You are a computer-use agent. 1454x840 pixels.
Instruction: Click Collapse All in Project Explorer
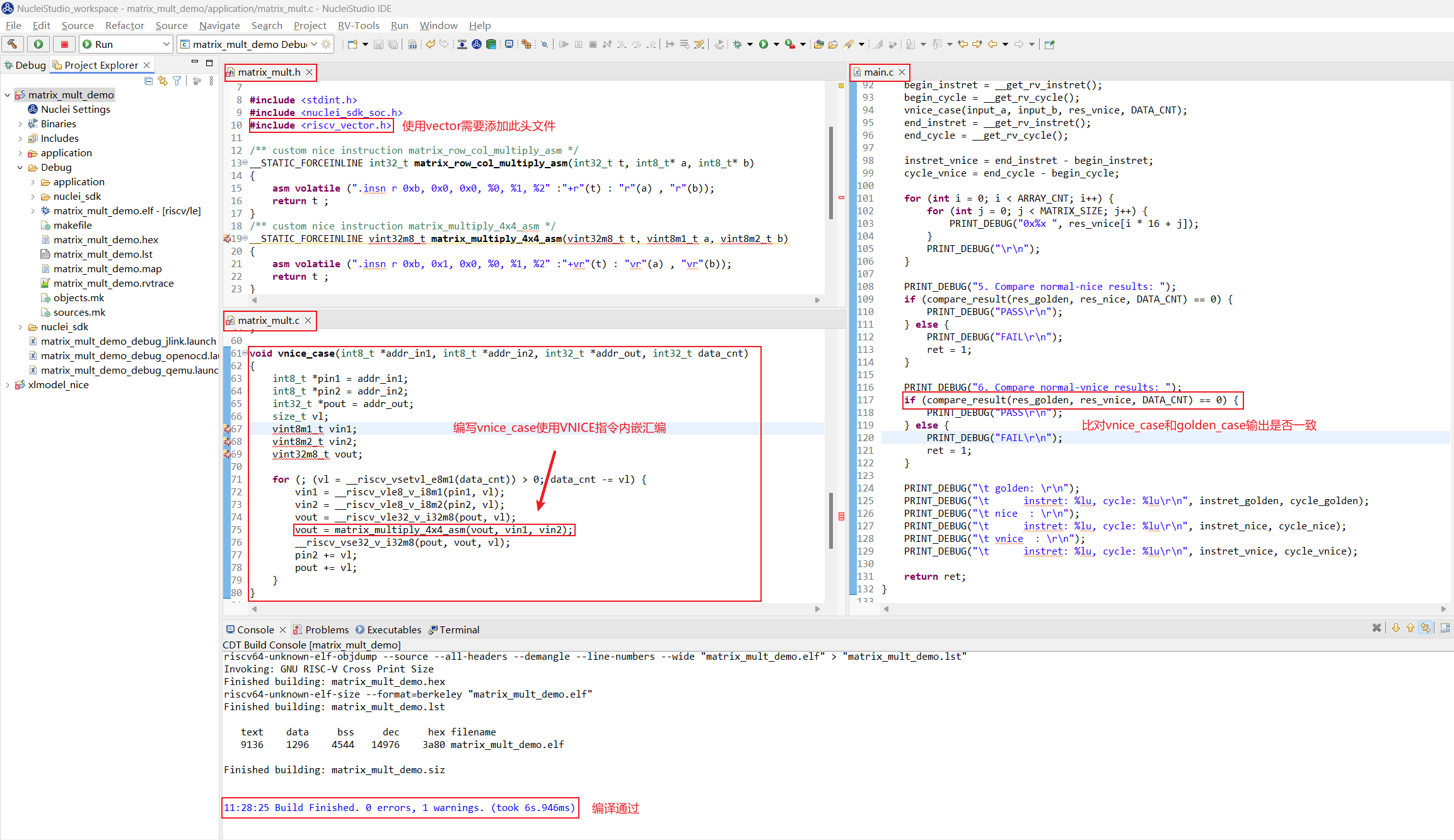click(x=149, y=81)
